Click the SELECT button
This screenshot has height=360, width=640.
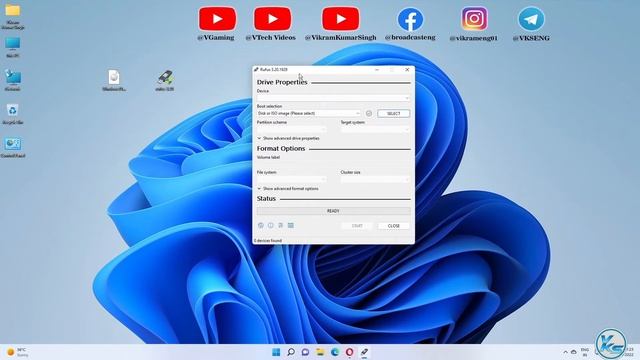(393, 113)
